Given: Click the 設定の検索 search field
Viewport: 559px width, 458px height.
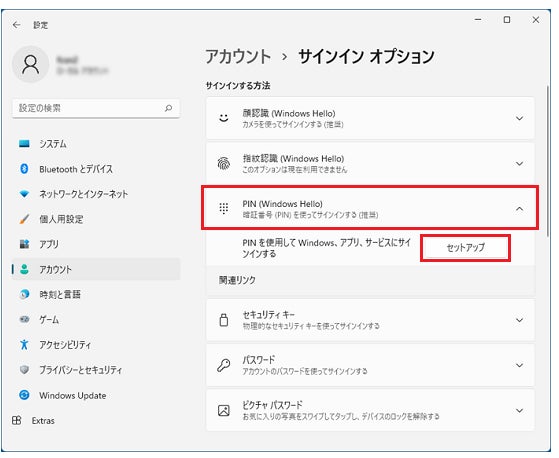Looking at the screenshot, I should pyautogui.click(x=96, y=108).
